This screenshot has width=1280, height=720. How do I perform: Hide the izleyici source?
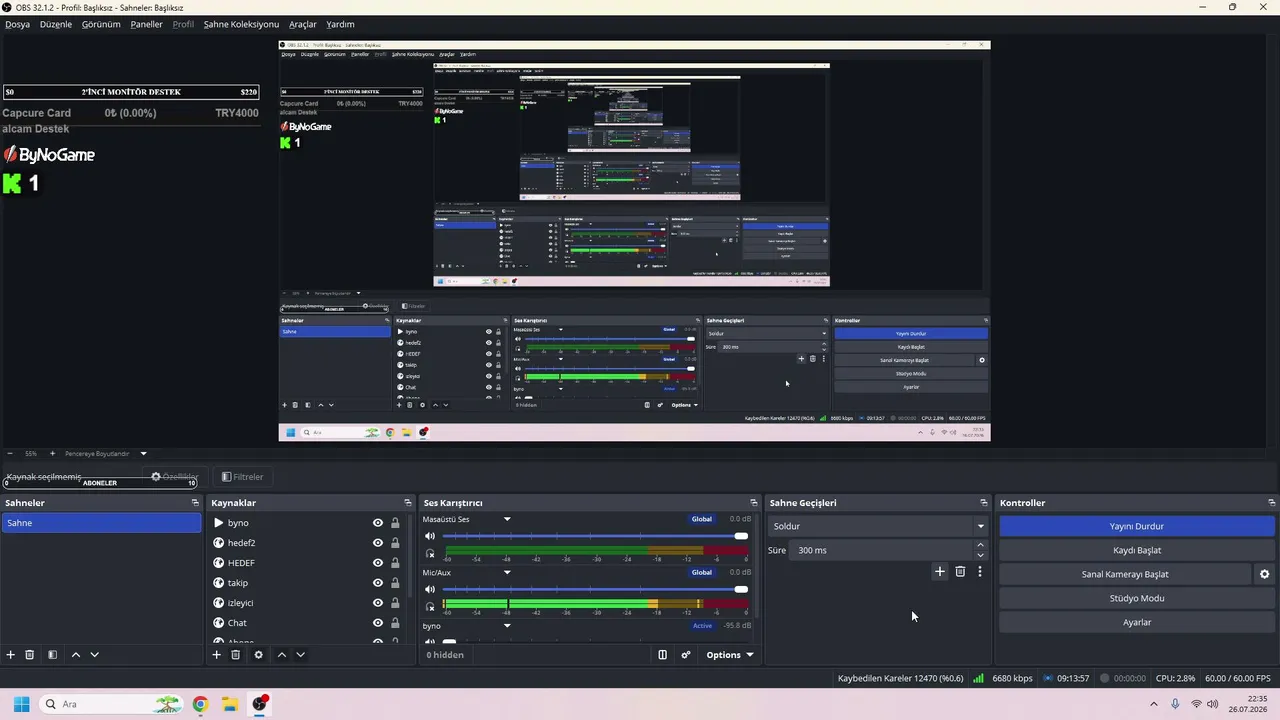378,603
